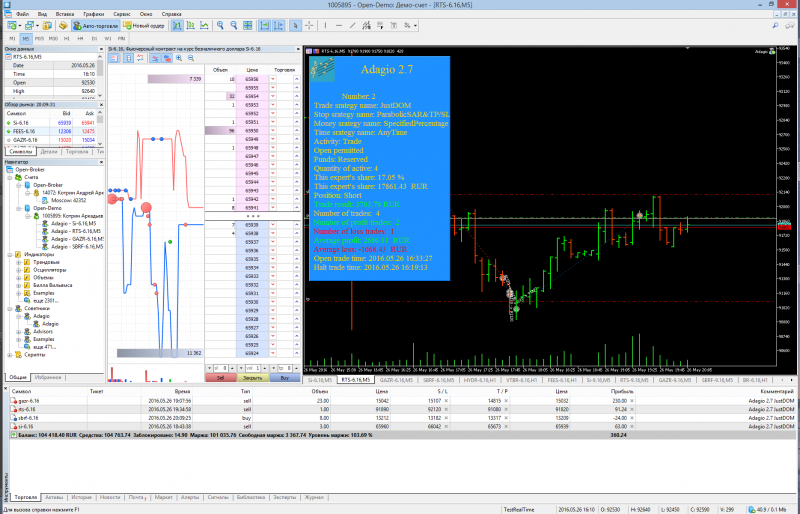Click the Buy button in depth of market

(x=285, y=378)
